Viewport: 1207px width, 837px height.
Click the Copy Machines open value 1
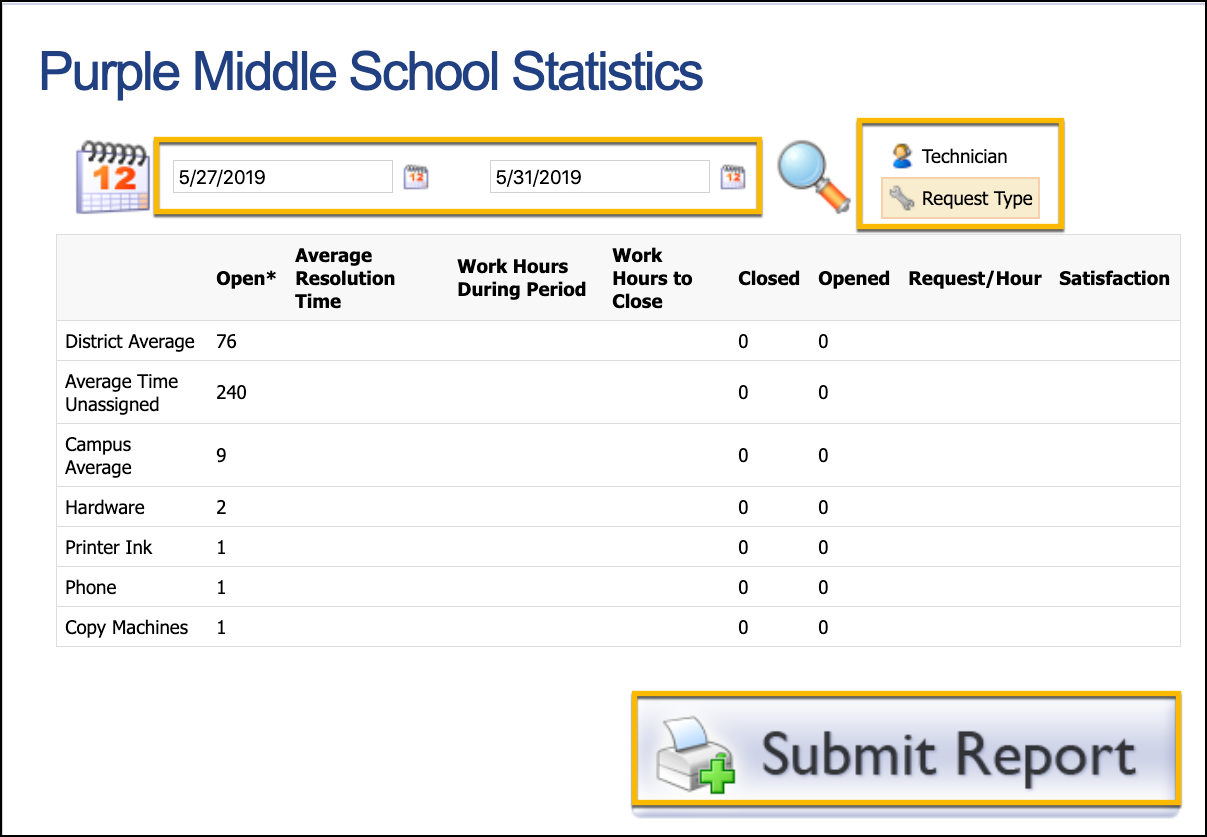pyautogui.click(x=221, y=627)
